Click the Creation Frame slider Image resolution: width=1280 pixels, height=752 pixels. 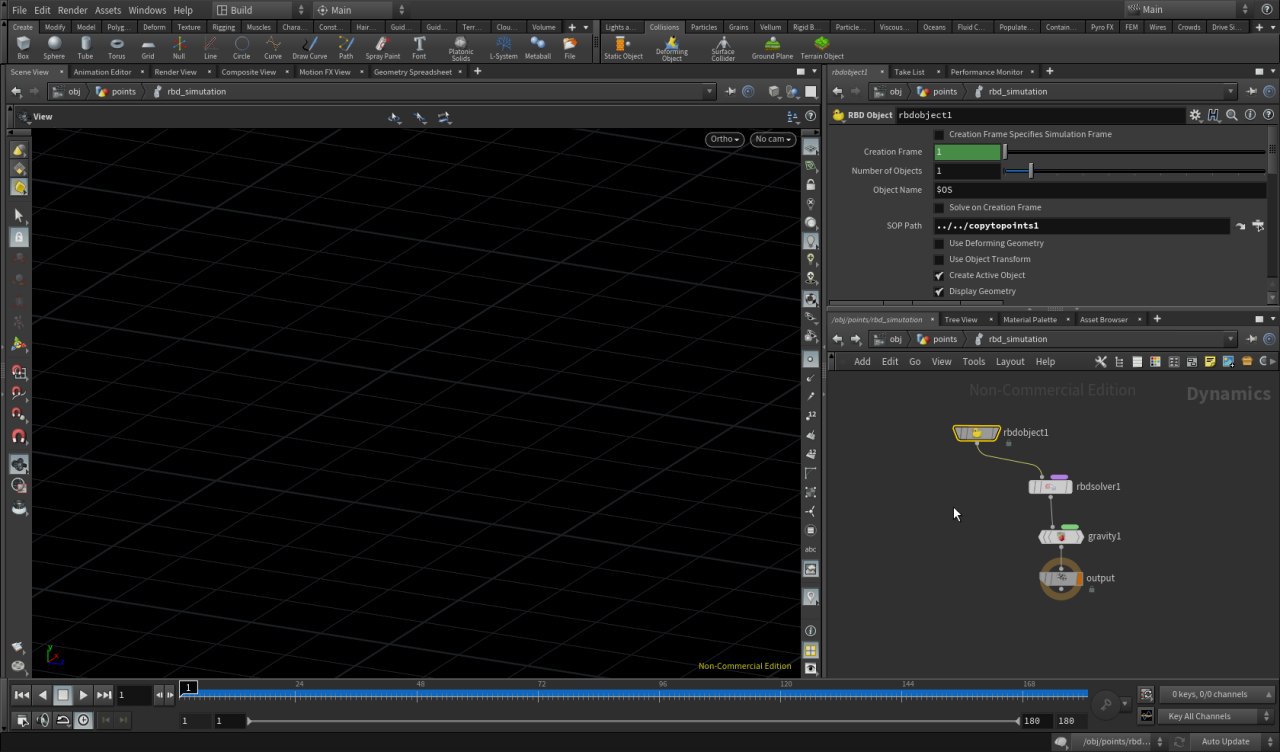point(1135,152)
